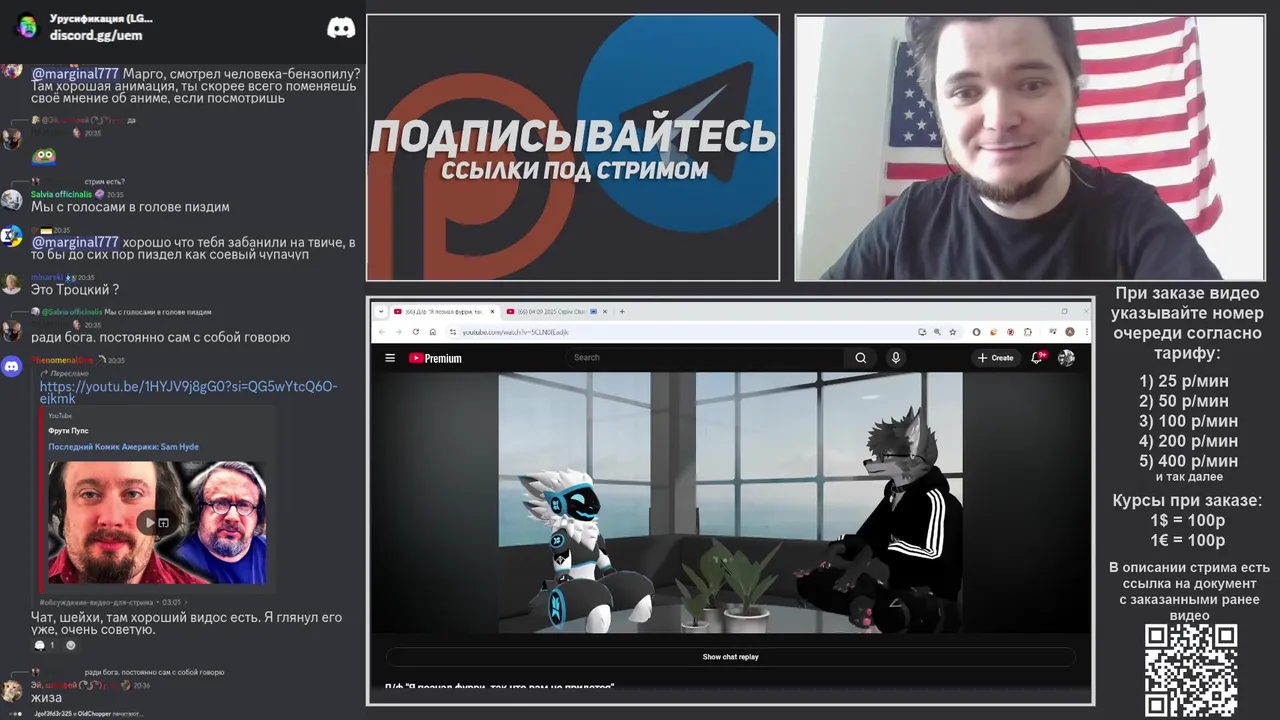The width and height of the screenshot is (1280, 720).
Task: Open the YouTube account avatar menu
Action: pyautogui.click(x=1067, y=358)
